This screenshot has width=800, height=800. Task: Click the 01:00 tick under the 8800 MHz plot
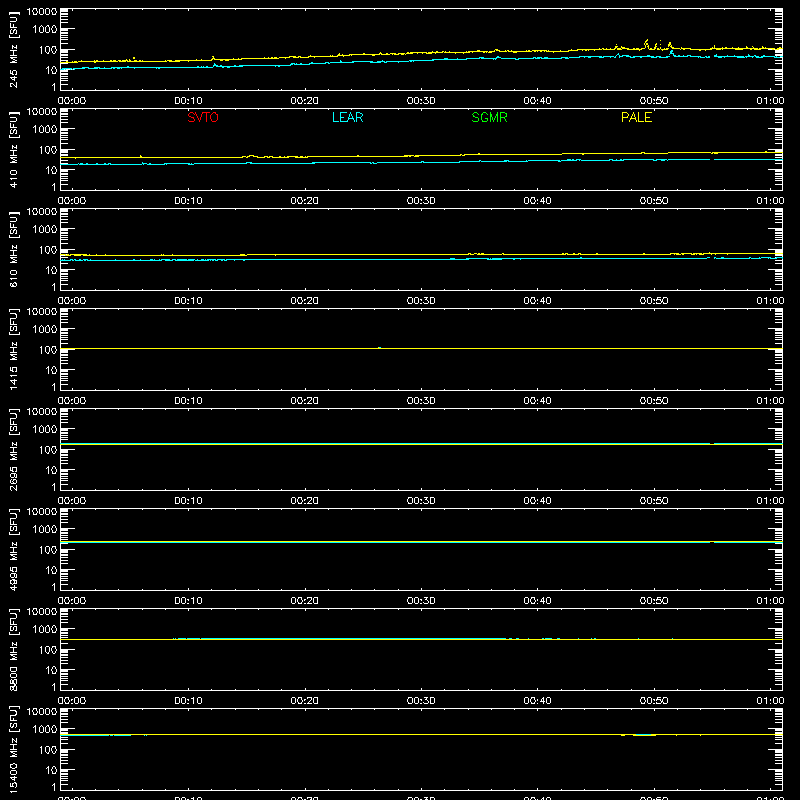[x=770, y=701]
